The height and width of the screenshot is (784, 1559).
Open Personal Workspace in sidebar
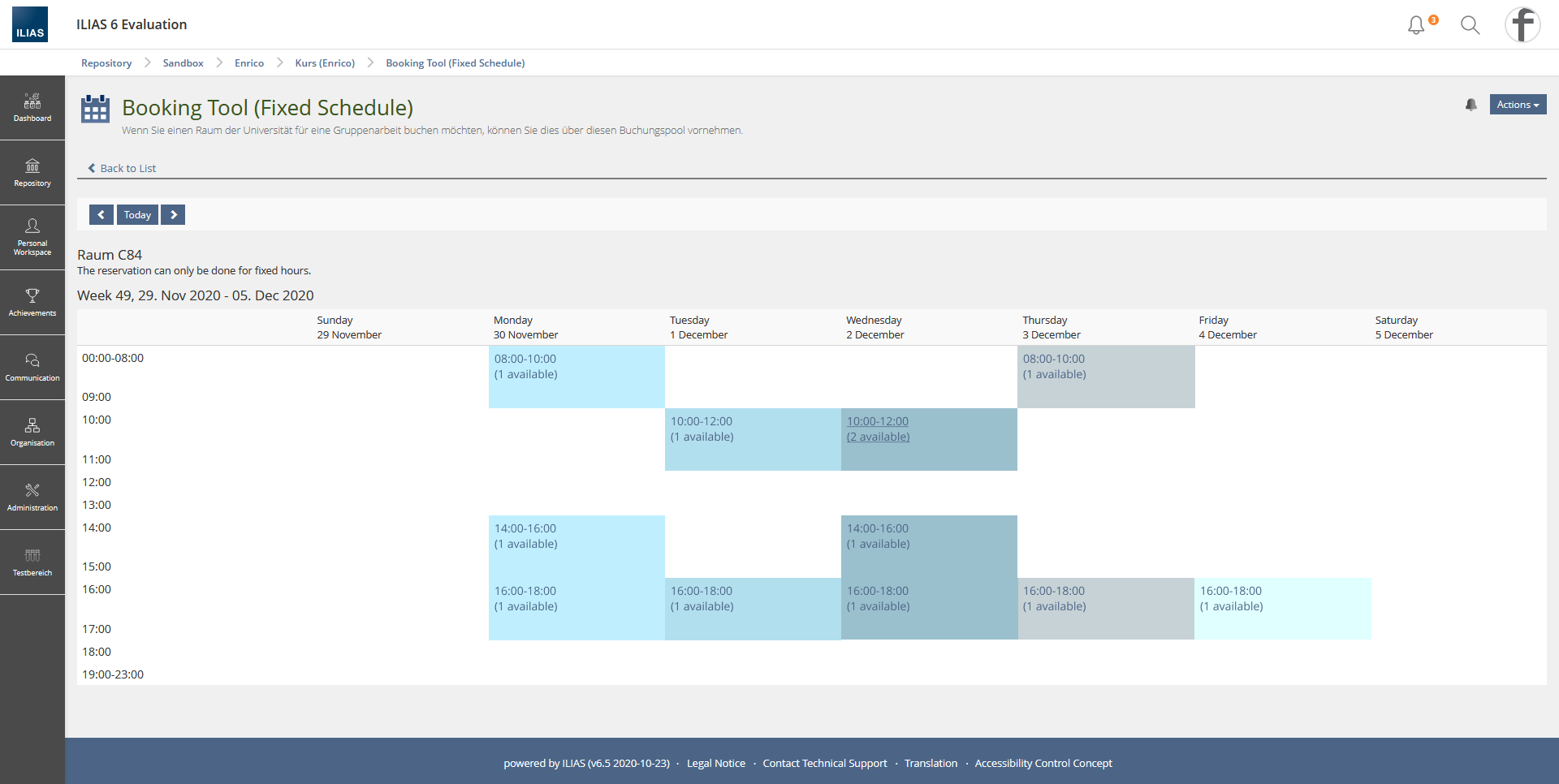click(x=32, y=237)
